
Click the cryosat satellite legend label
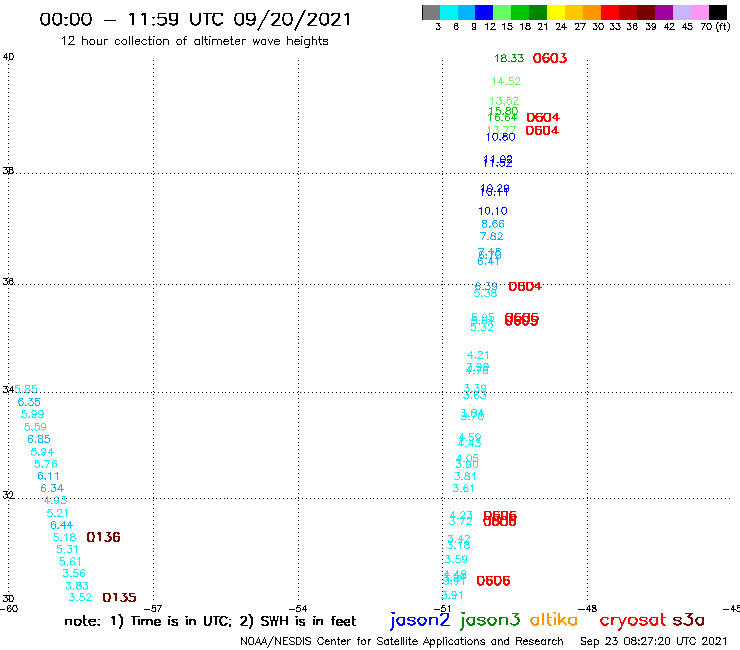click(x=632, y=620)
